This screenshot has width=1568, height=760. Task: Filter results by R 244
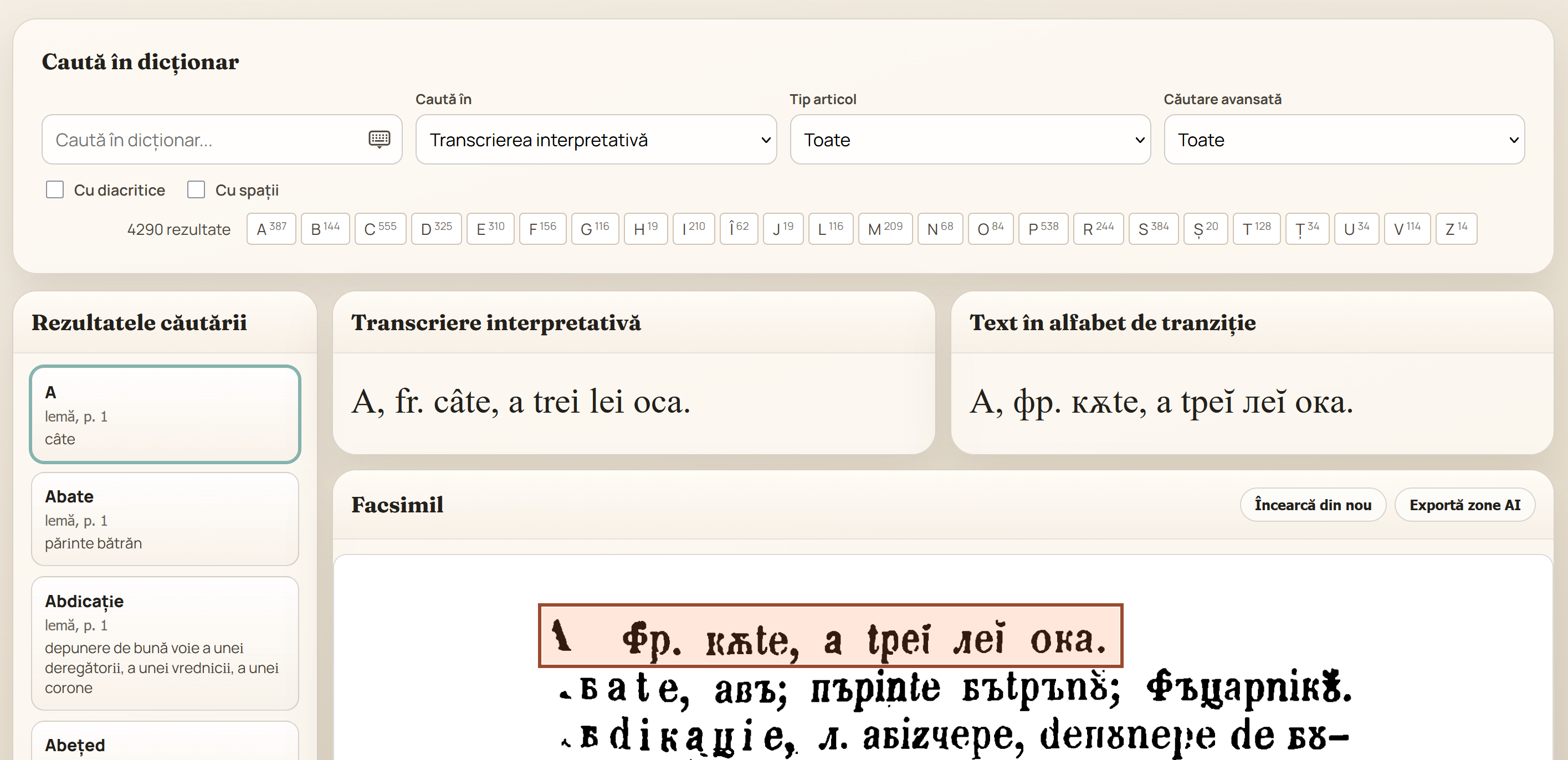click(x=1099, y=229)
